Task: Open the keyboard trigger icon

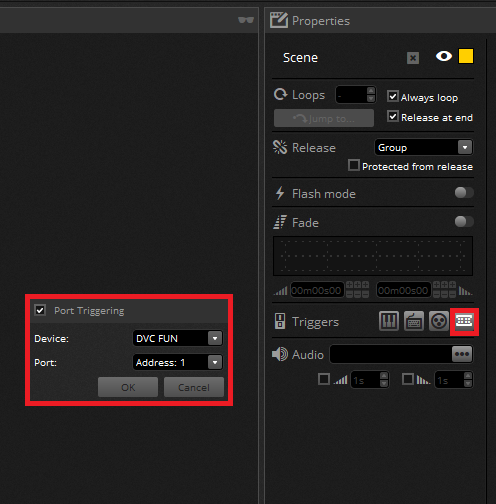Action: point(414,321)
